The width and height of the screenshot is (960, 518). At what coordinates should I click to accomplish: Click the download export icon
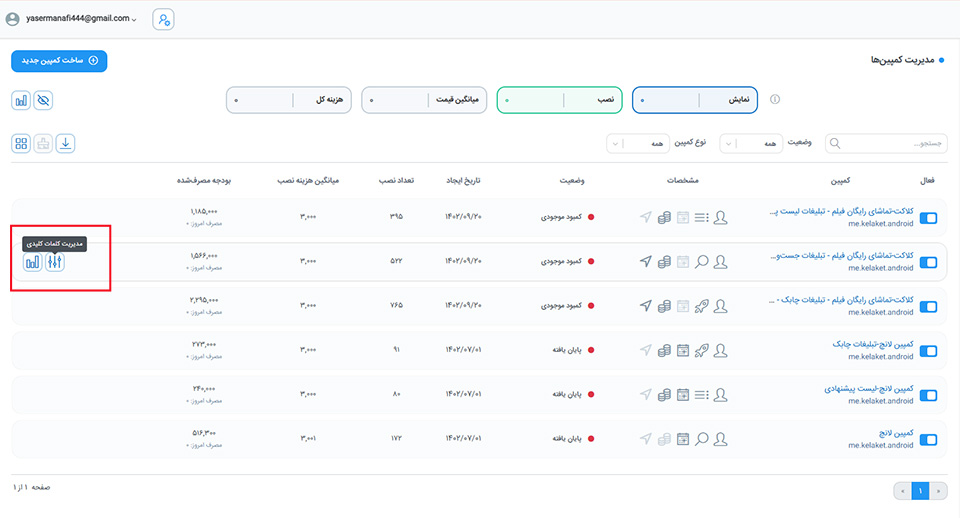[65, 143]
